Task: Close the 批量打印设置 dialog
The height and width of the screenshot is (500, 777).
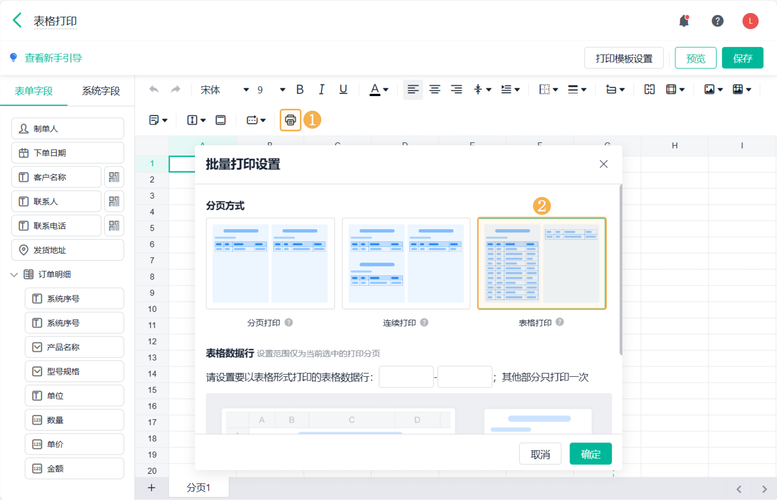Action: click(603, 164)
